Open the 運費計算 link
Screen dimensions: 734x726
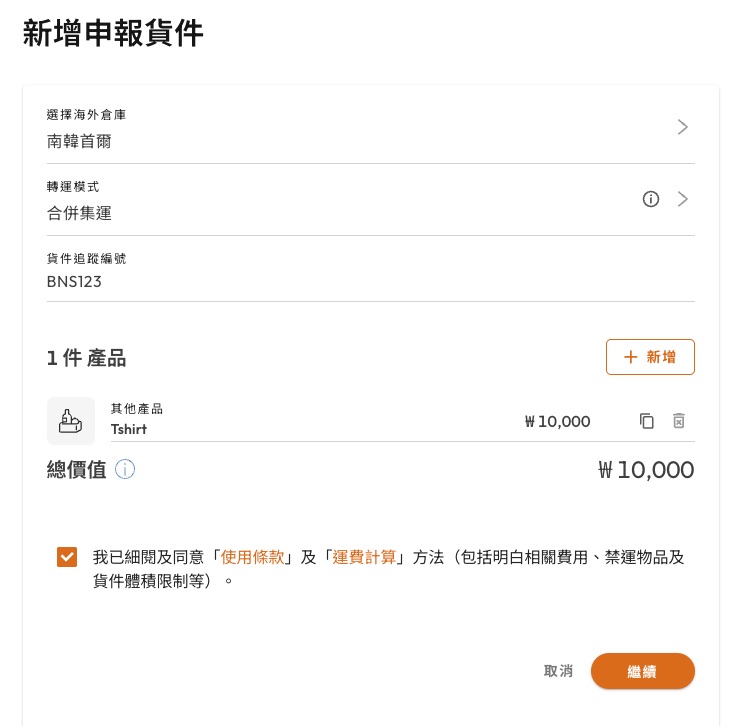(364, 557)
